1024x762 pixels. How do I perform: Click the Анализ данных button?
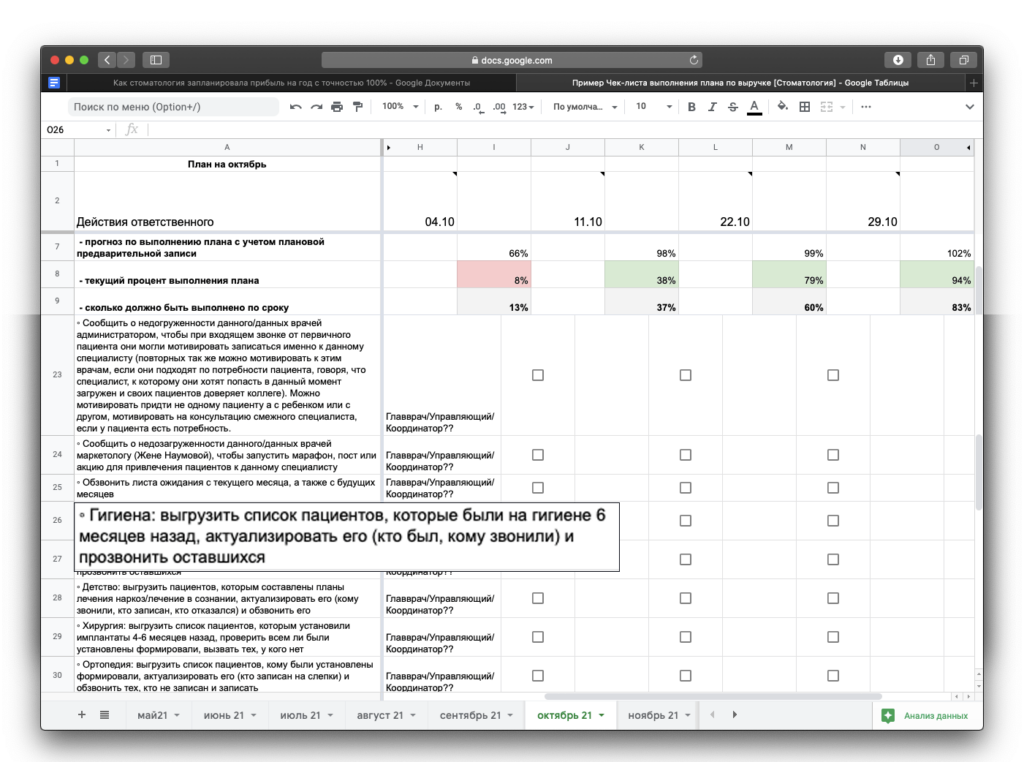[925, 716]
